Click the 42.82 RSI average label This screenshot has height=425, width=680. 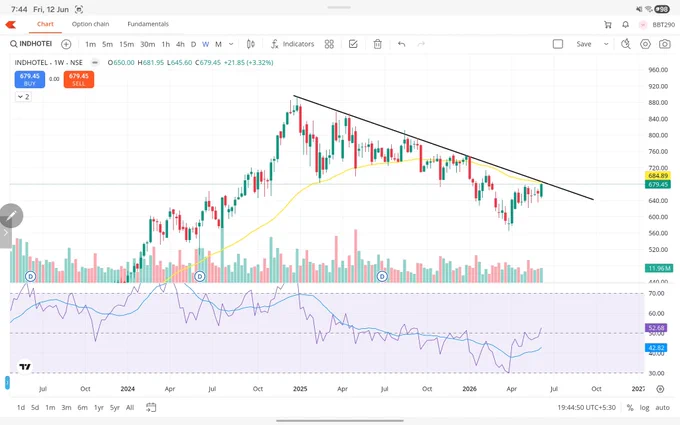[x=656, y=348]
